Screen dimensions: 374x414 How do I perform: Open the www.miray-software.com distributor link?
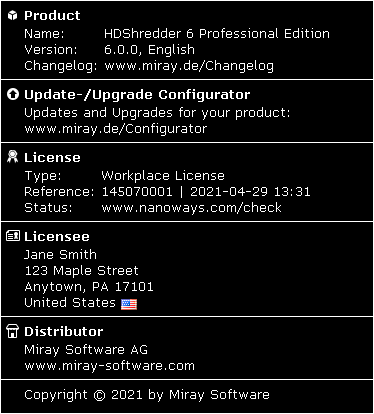(x=109, y=366)
